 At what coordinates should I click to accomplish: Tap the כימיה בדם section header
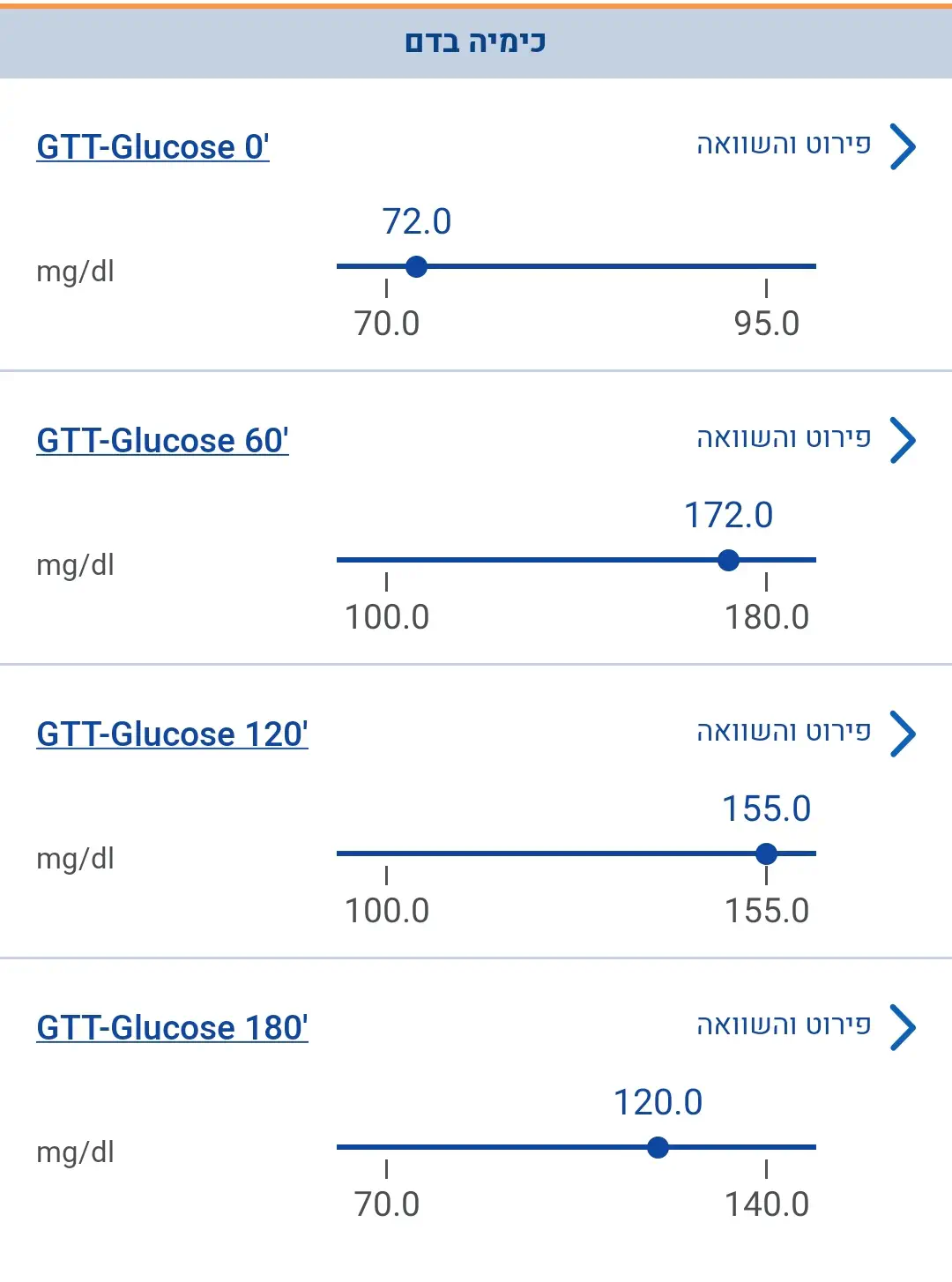pos(476,42)
